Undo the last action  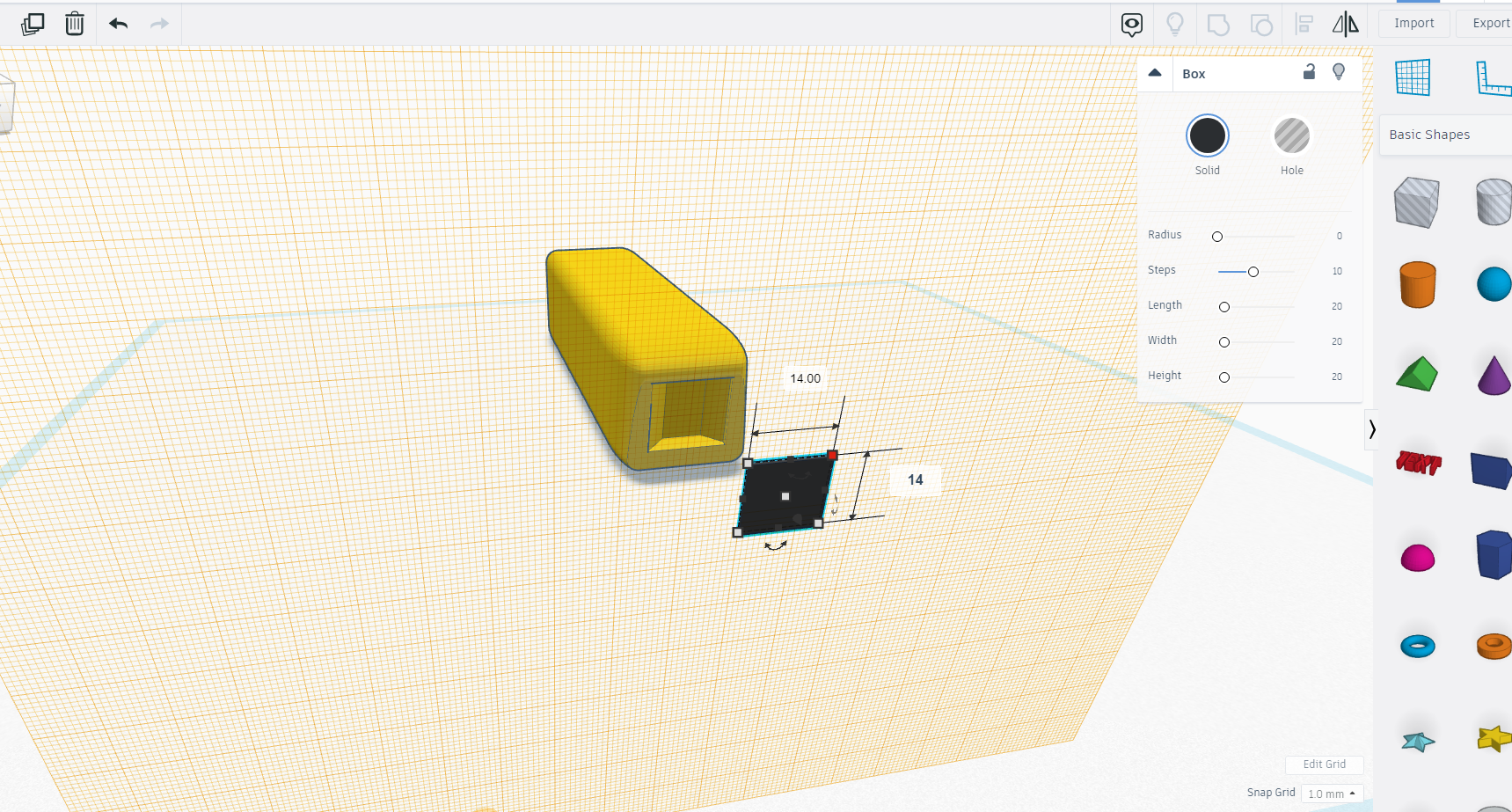[x=119, y=24]
